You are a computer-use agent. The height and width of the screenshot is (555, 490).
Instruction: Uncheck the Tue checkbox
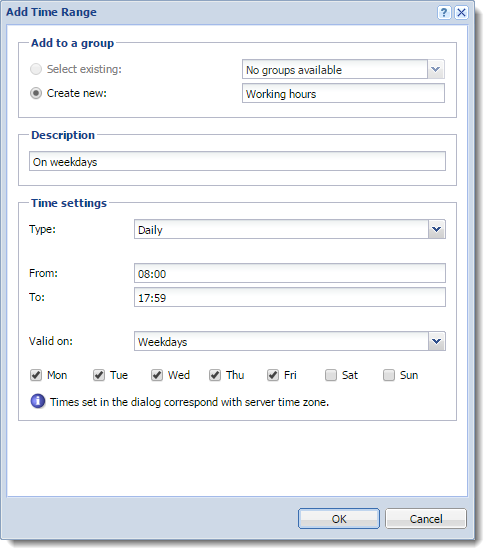[99, 375]
